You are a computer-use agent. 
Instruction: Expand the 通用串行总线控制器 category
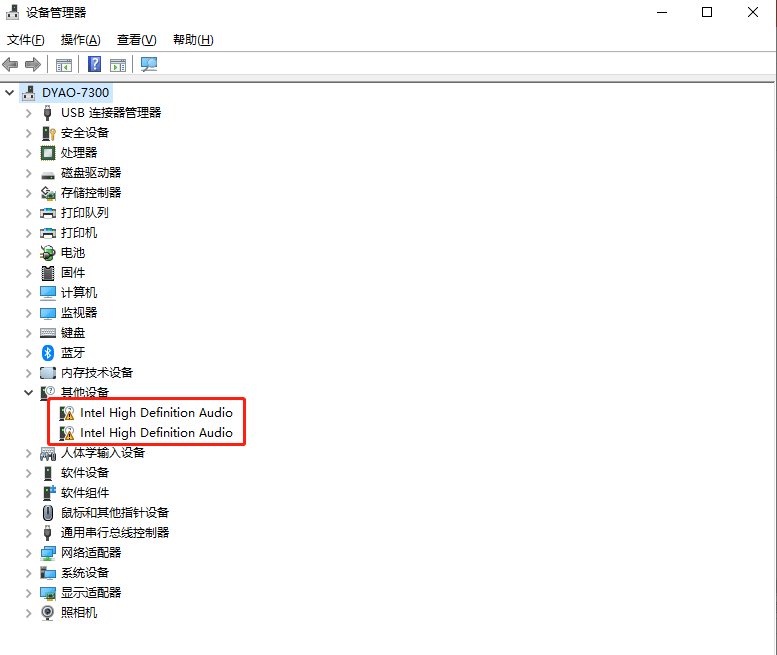29,533
